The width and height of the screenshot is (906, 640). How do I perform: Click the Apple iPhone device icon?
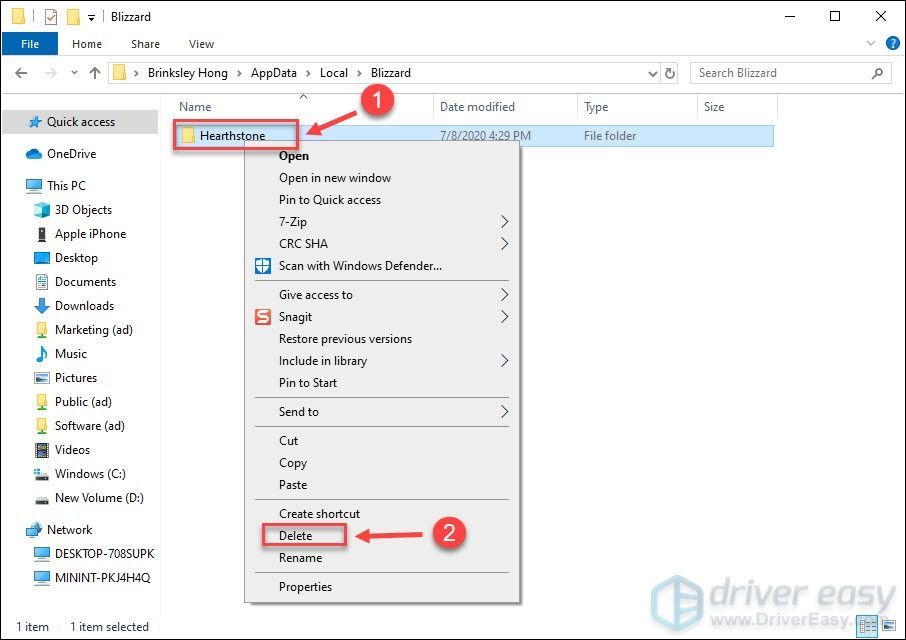click(42, 234)
